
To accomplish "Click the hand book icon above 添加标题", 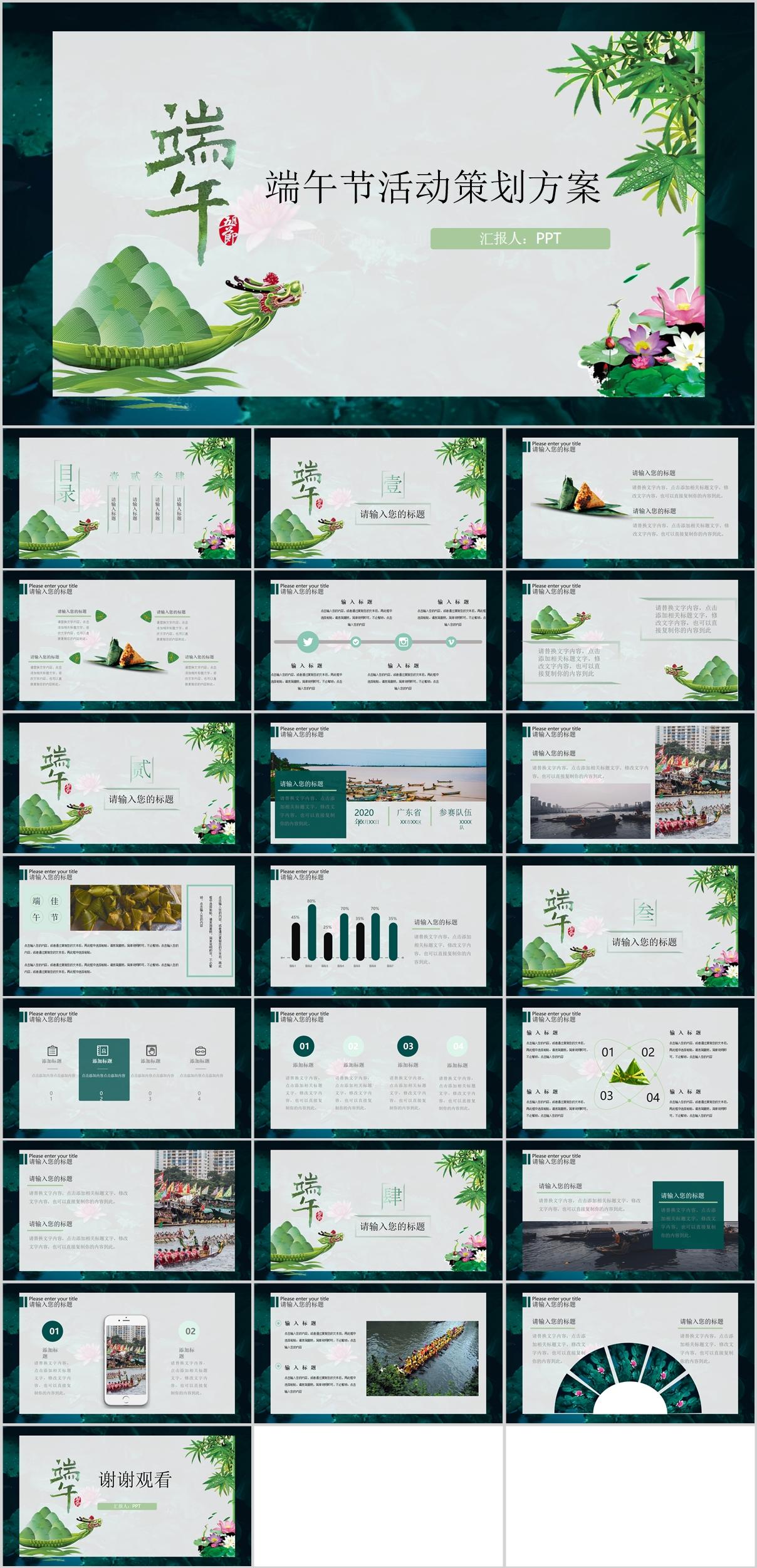I will tap(150, 1051).
